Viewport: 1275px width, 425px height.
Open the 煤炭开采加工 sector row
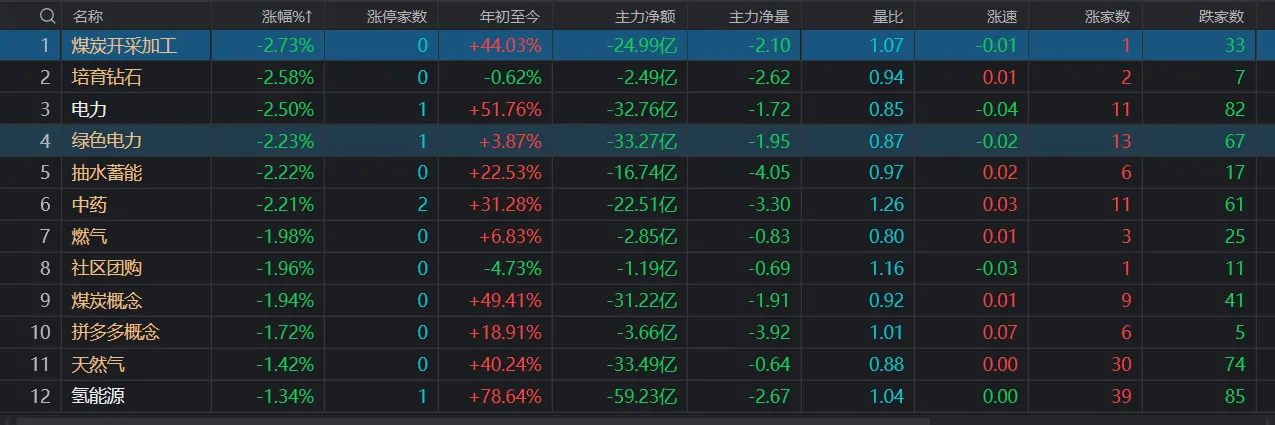[124, 45]
